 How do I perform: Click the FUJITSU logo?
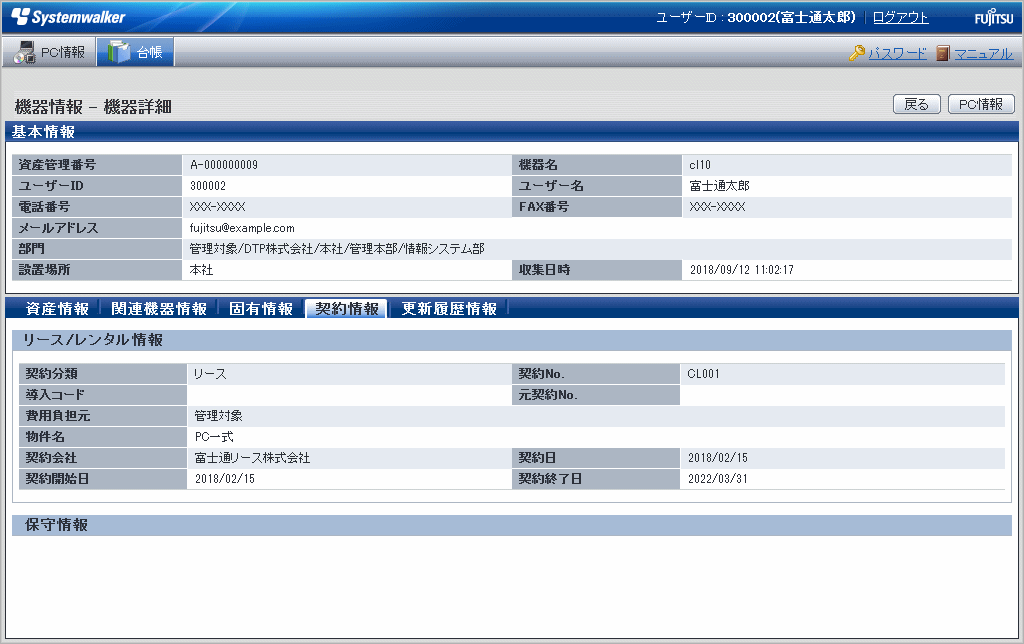(x=993, y=18)
